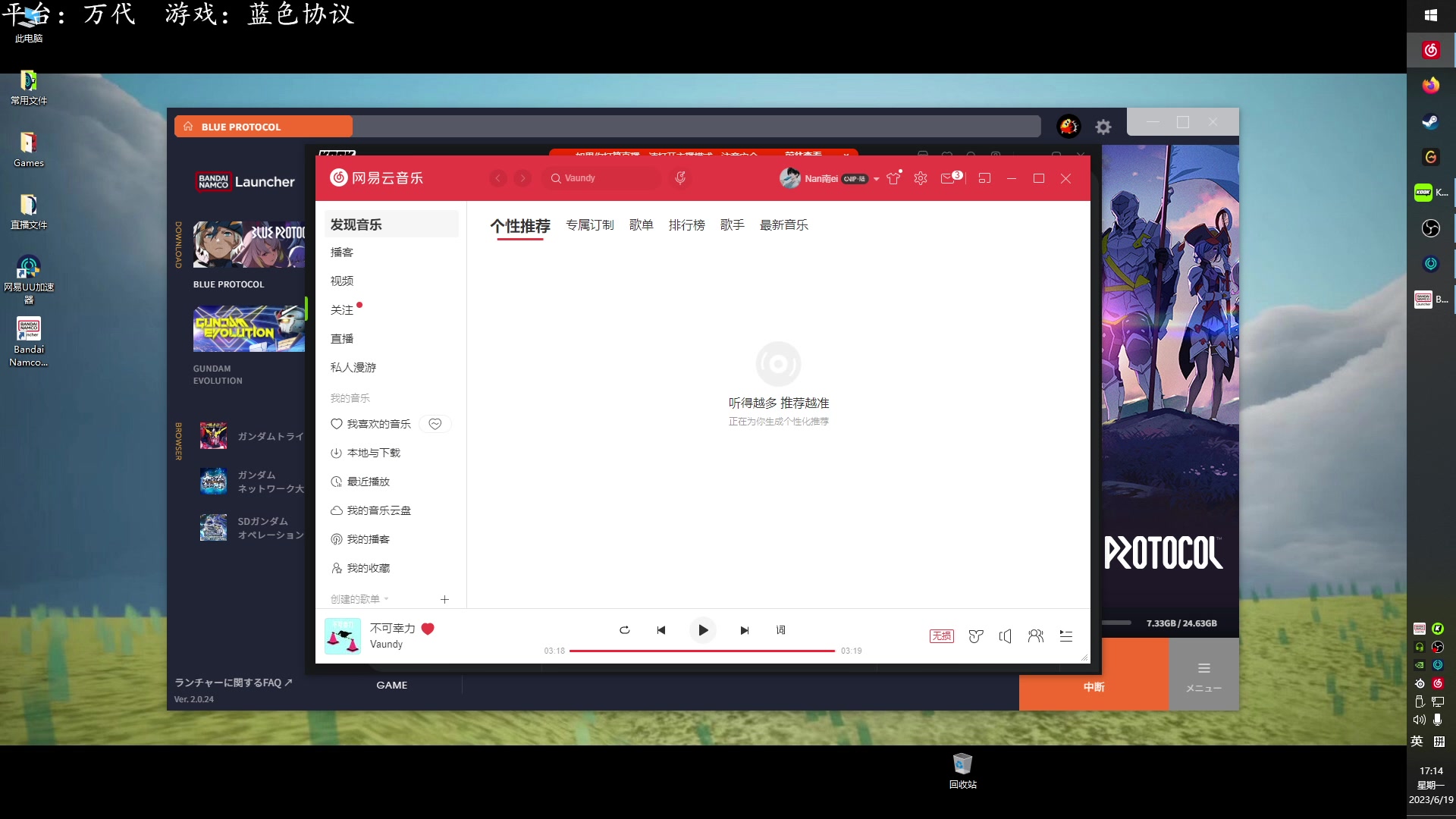Open the Windows Start button

[x=1431, y=15]
